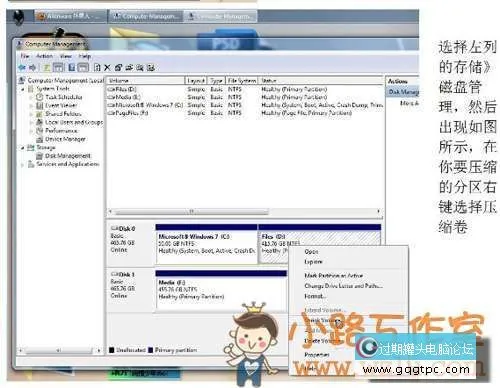This screenshot has height=388, width=500.
Task: Click the Back arrow in the toolbar
Action: click(x=22, y=68)
